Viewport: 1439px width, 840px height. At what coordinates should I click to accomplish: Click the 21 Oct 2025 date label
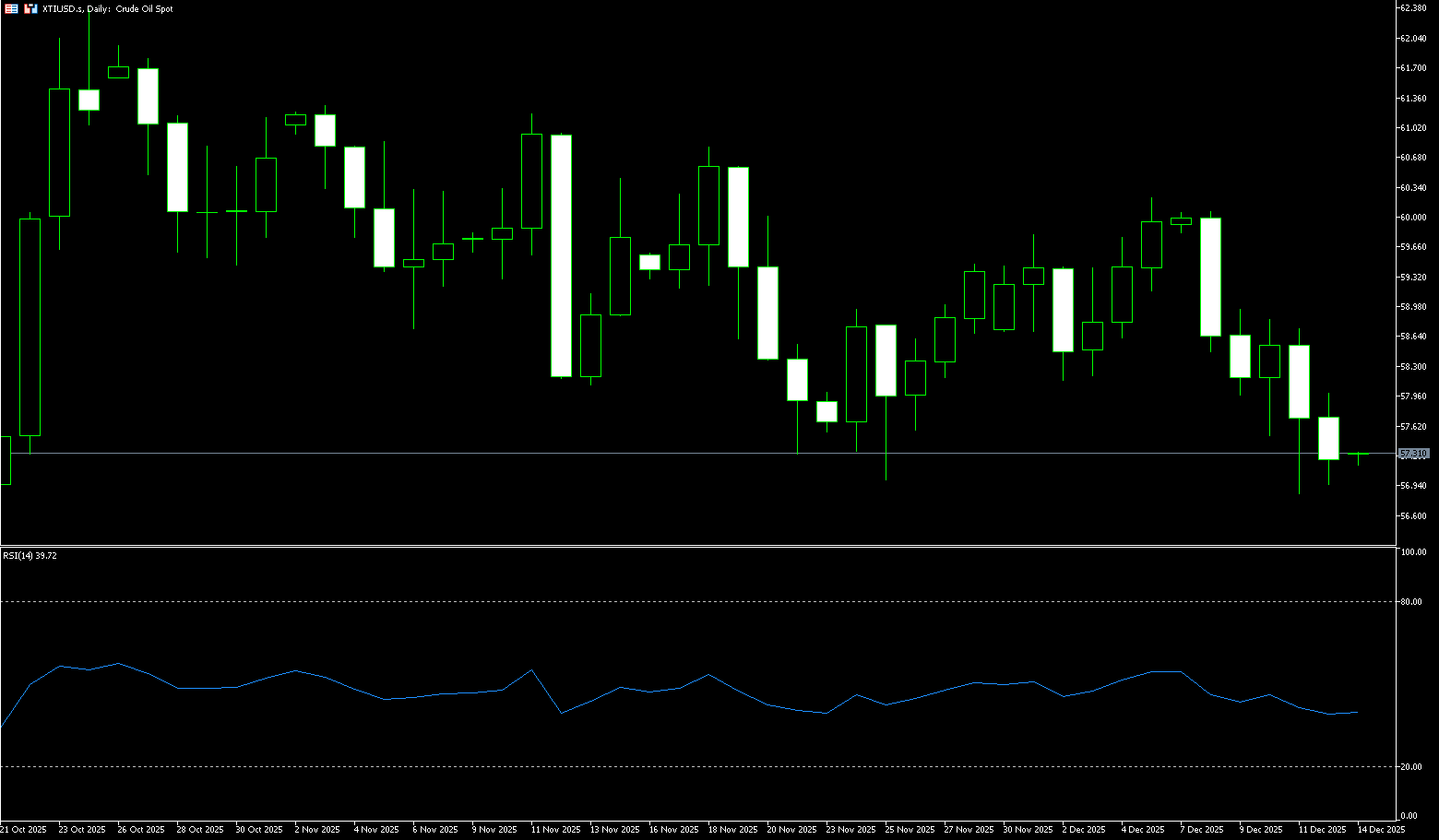point(23,830)
